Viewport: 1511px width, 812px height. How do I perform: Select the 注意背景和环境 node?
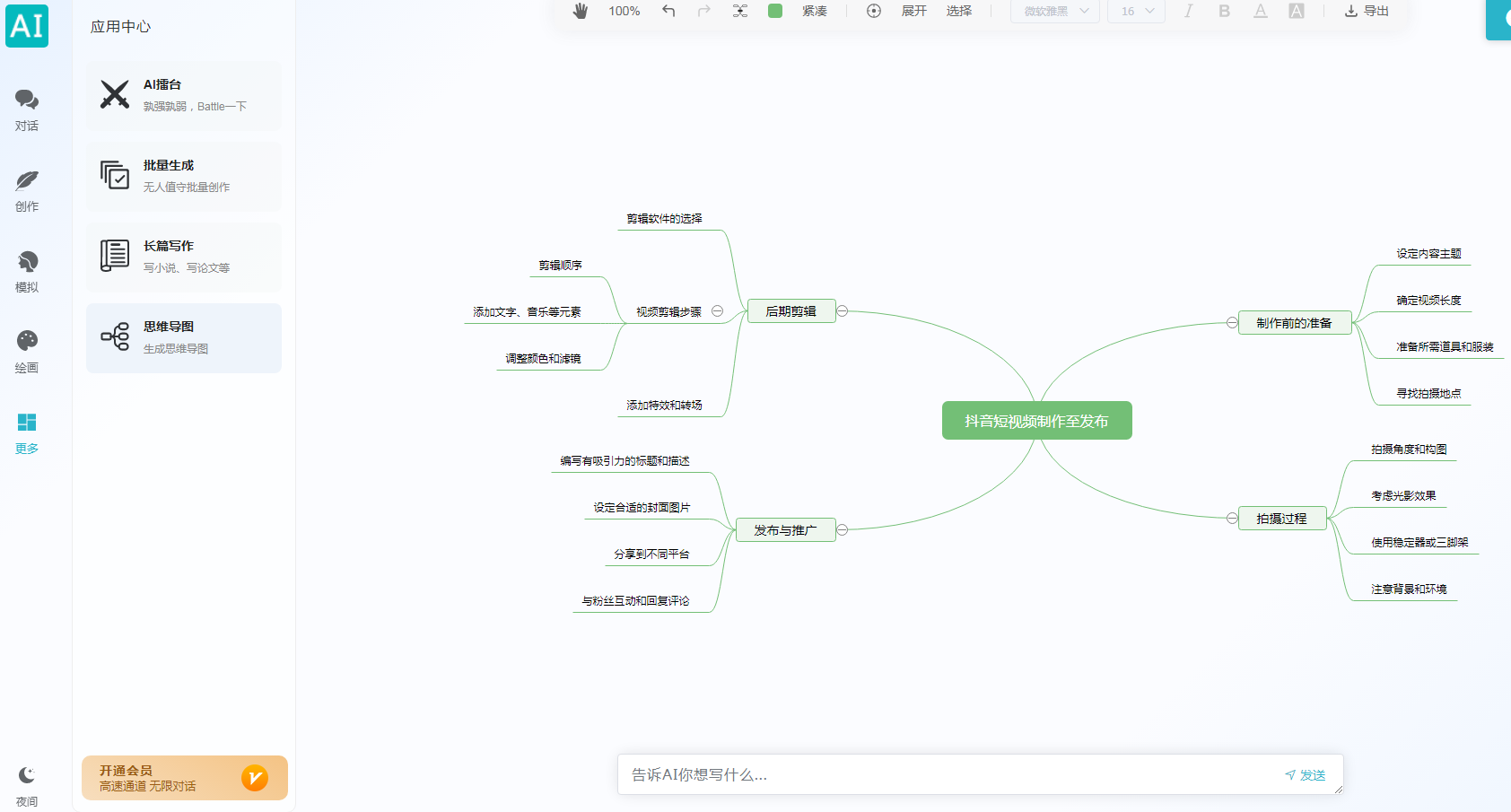click(x=1410, y=589)
